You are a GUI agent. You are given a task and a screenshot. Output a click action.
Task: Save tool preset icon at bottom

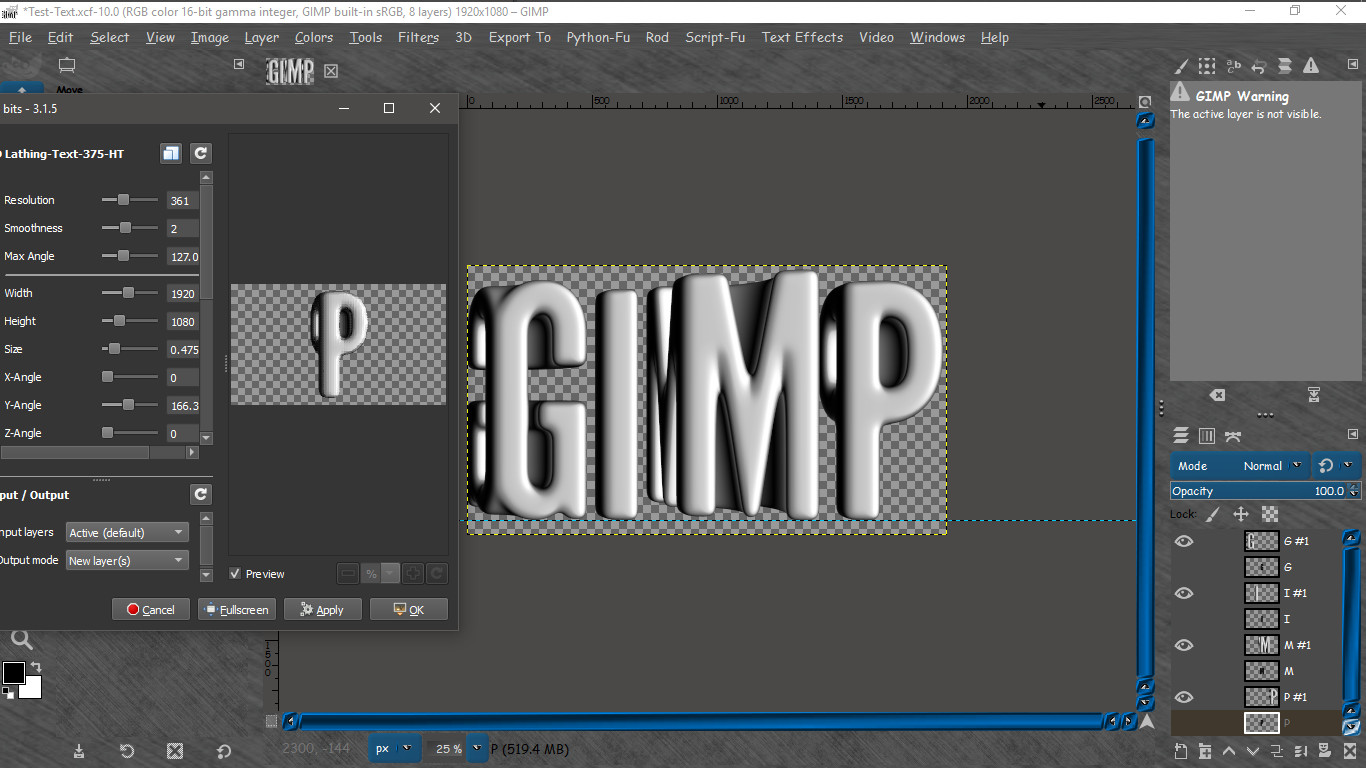[x=79, y=751]
